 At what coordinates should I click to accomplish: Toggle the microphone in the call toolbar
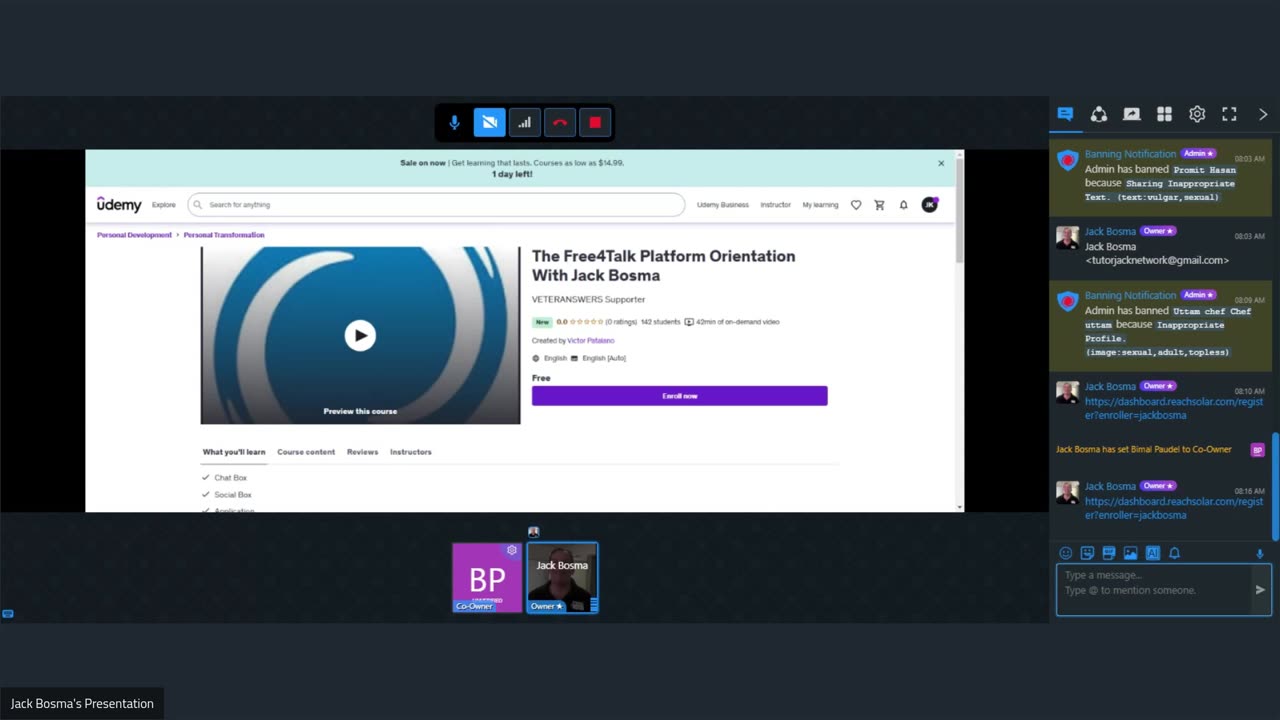(x=454, y=123)
